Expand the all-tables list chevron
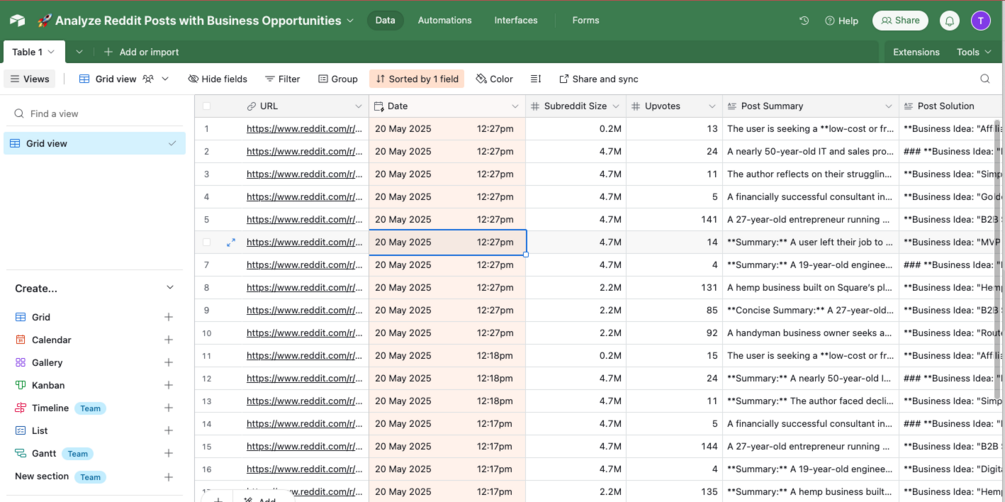Viewport: 1005px width, 502px height. coord(79,52)
